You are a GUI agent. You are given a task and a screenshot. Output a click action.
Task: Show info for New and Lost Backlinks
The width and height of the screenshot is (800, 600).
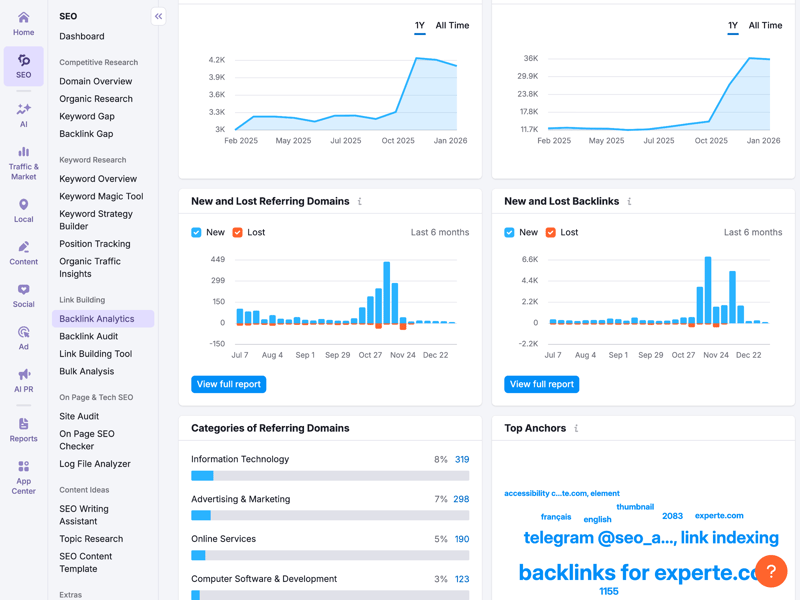pyautogui.click(x=629, y=202)
